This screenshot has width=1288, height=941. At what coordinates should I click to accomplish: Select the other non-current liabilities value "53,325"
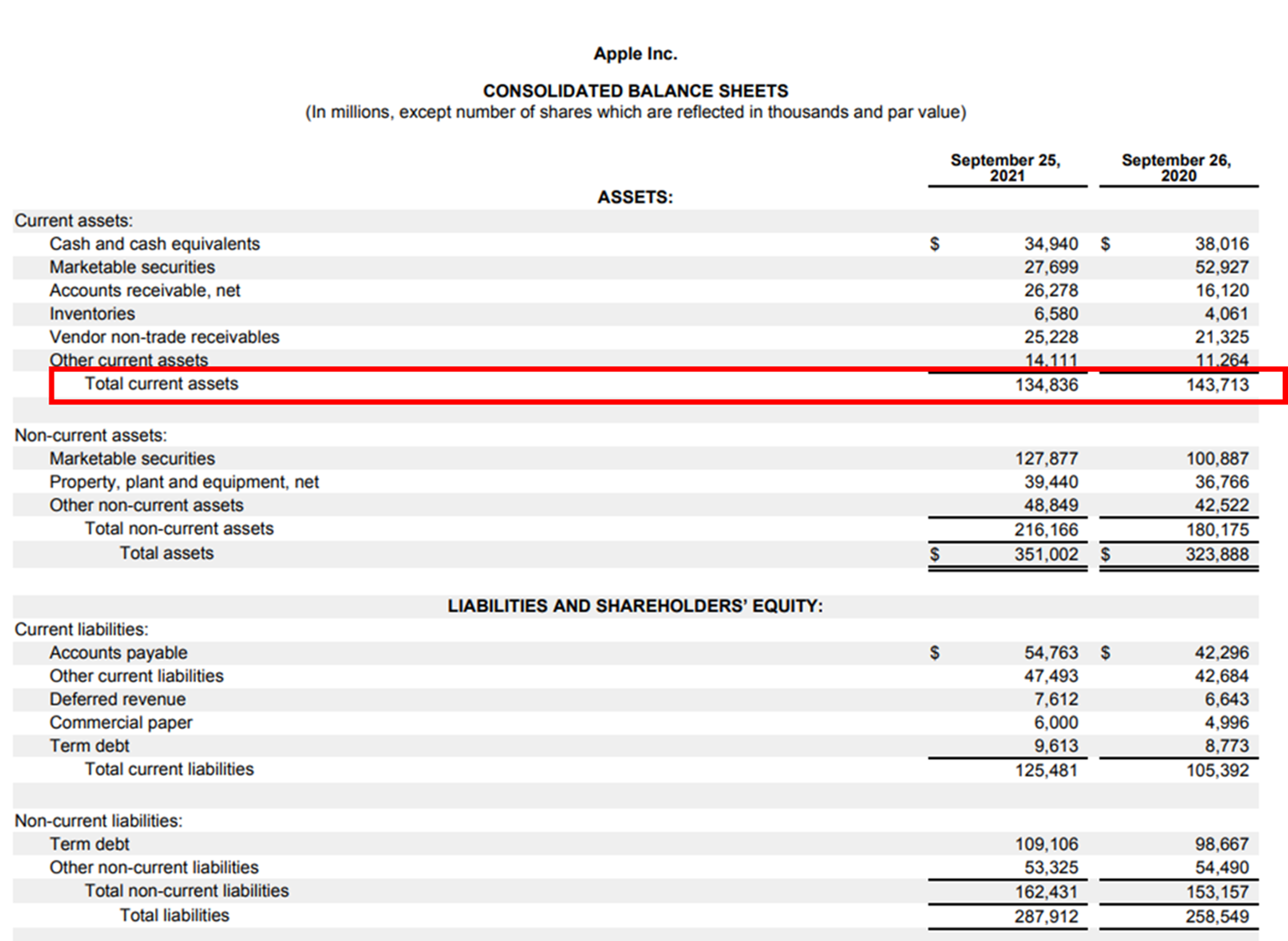pos(1051,867)
